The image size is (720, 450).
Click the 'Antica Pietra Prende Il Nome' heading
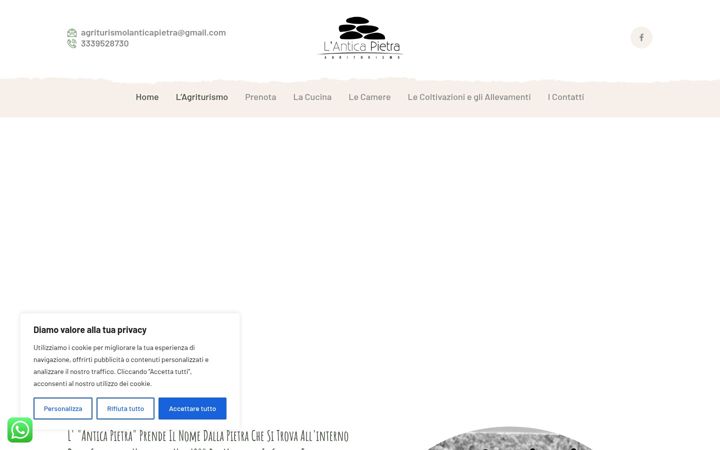208,439
